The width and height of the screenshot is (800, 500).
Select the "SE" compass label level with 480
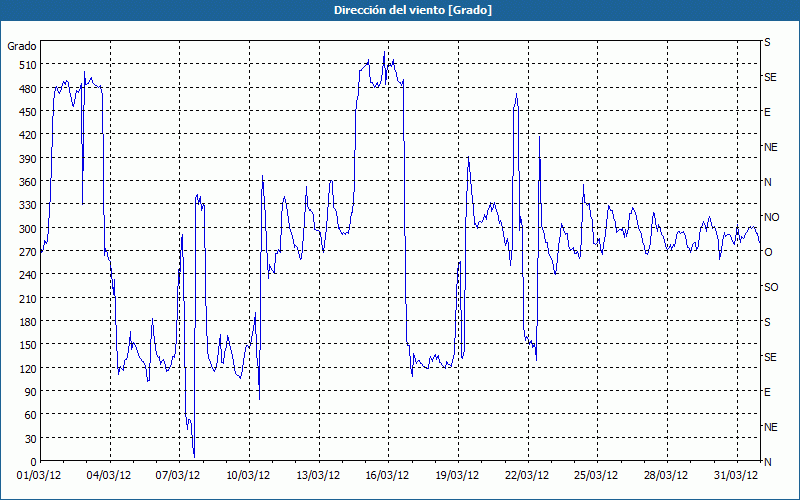(x=770, y=78)
